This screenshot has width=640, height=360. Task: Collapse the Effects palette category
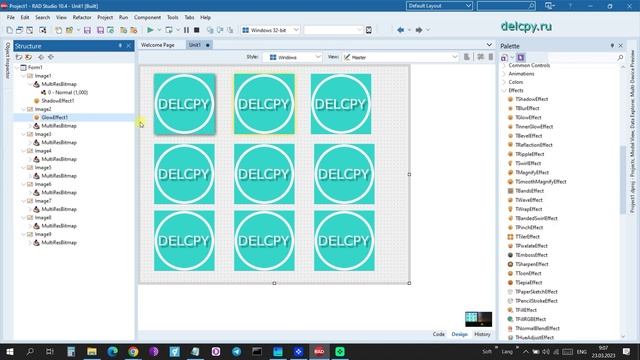click(504, 90)
